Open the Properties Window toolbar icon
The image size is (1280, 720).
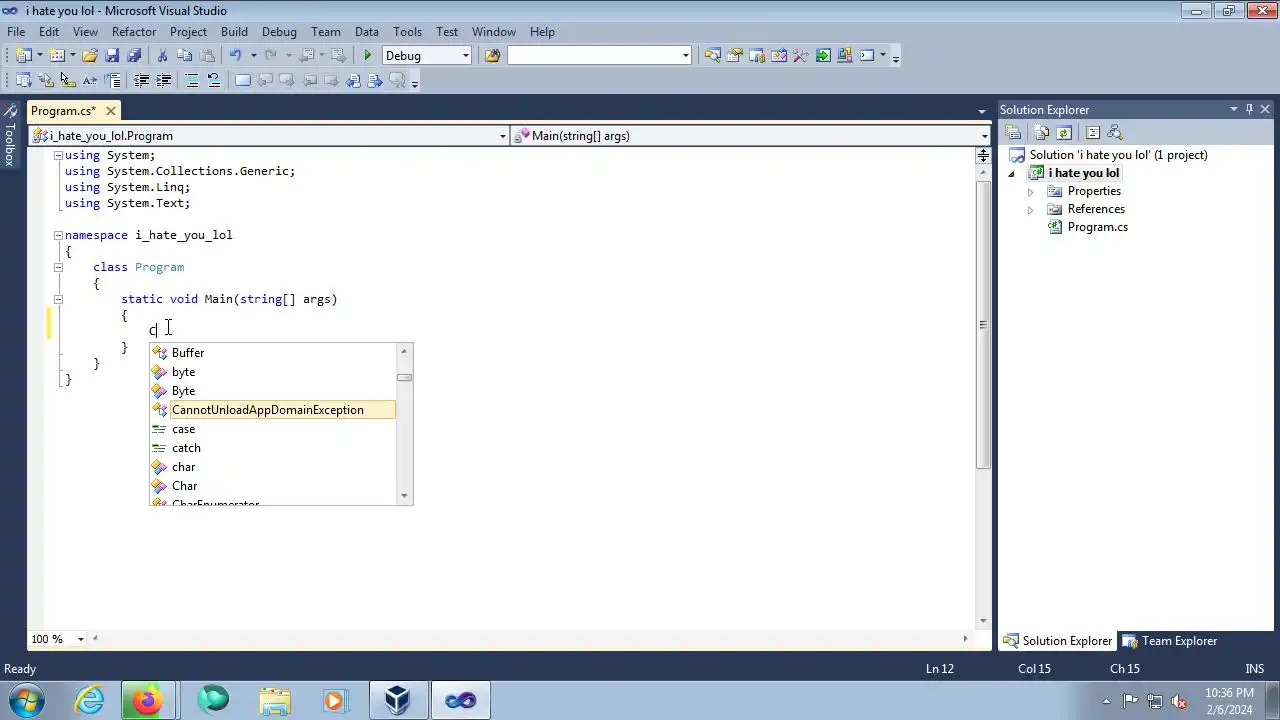tap(734, 56)
